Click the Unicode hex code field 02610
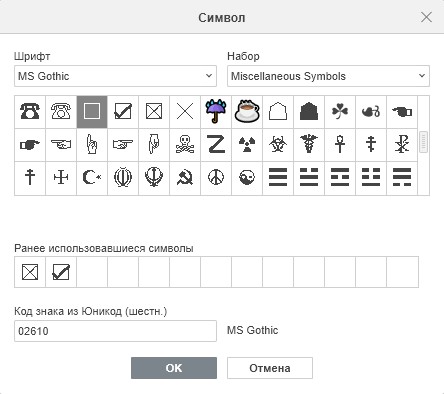The image size is (444, 394). pos(115,331)
